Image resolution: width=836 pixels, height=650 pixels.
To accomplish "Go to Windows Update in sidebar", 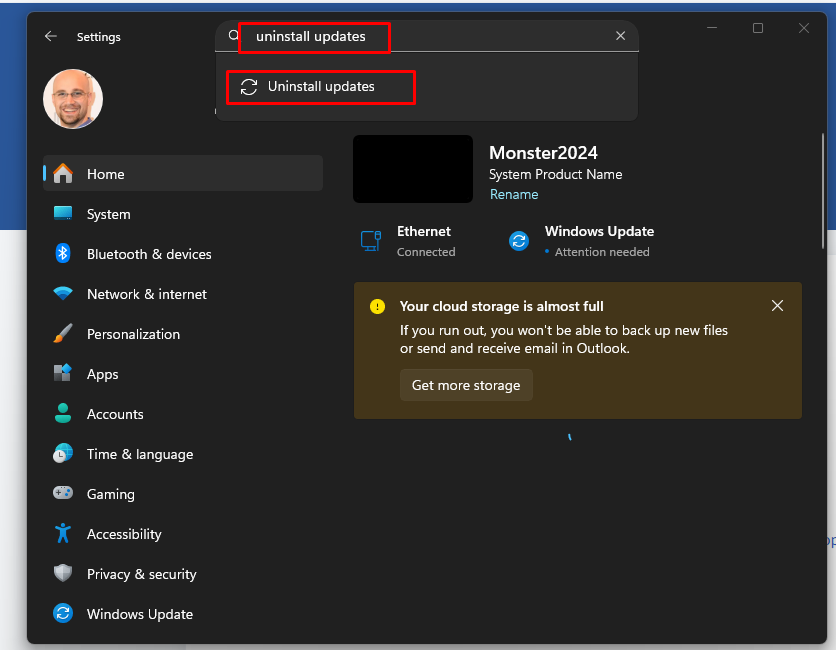I will (x=183, y=614).
